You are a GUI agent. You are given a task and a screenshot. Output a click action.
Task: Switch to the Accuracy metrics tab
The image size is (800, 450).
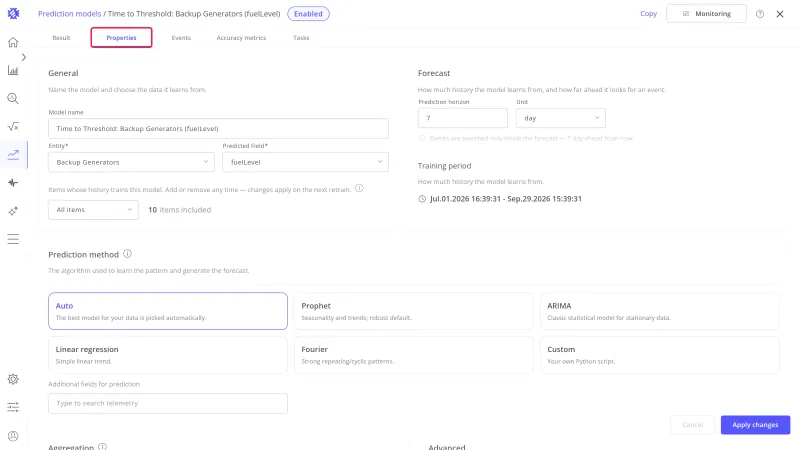pos(241,38)
